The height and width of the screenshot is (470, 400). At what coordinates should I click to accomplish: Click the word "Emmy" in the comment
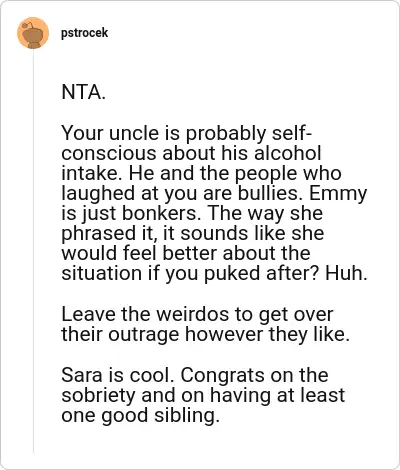point(338,194)
